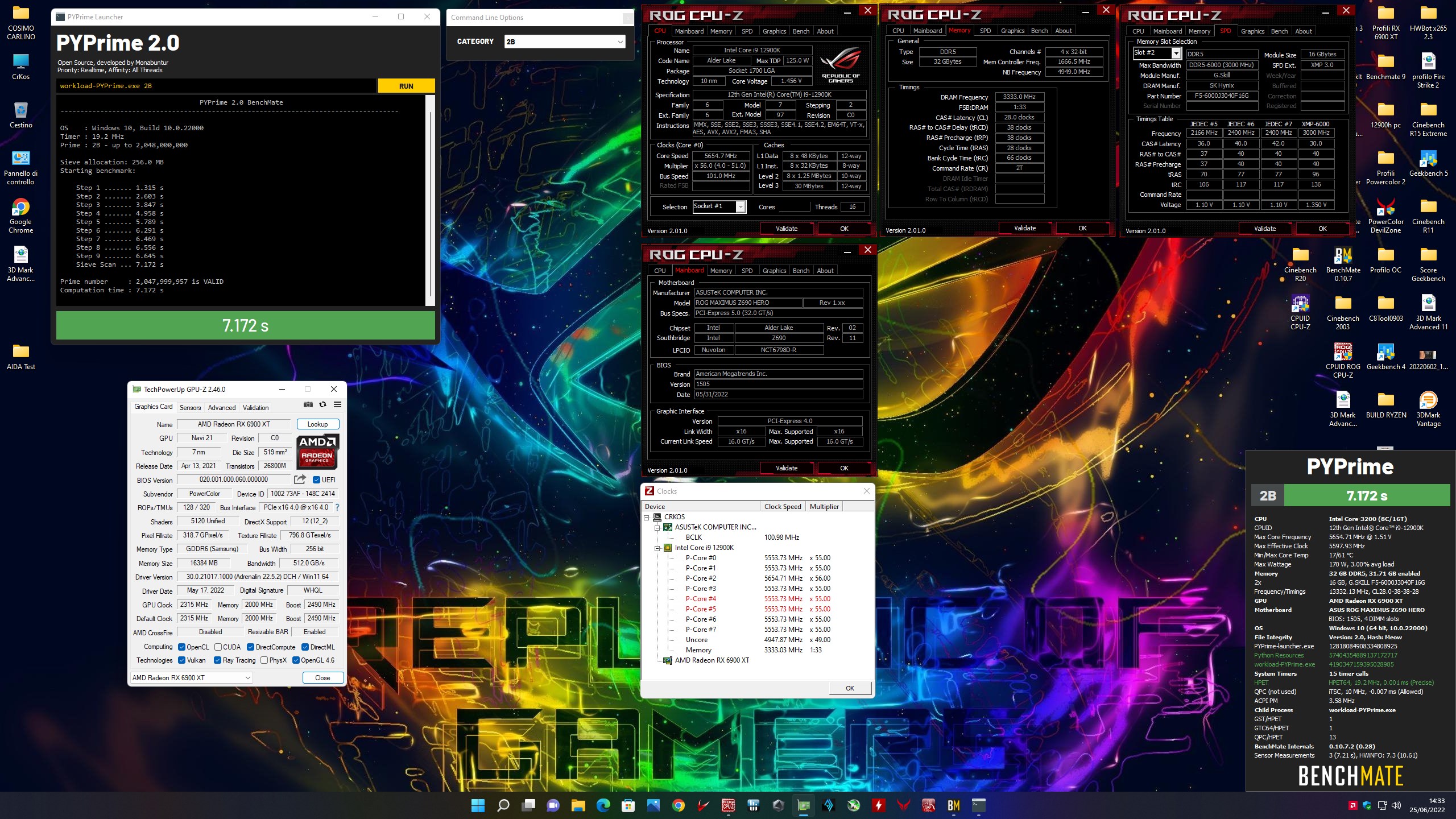1456x819 pixels.
Task: Toggle the DirectML checkbox
Action: click(305, 647)
